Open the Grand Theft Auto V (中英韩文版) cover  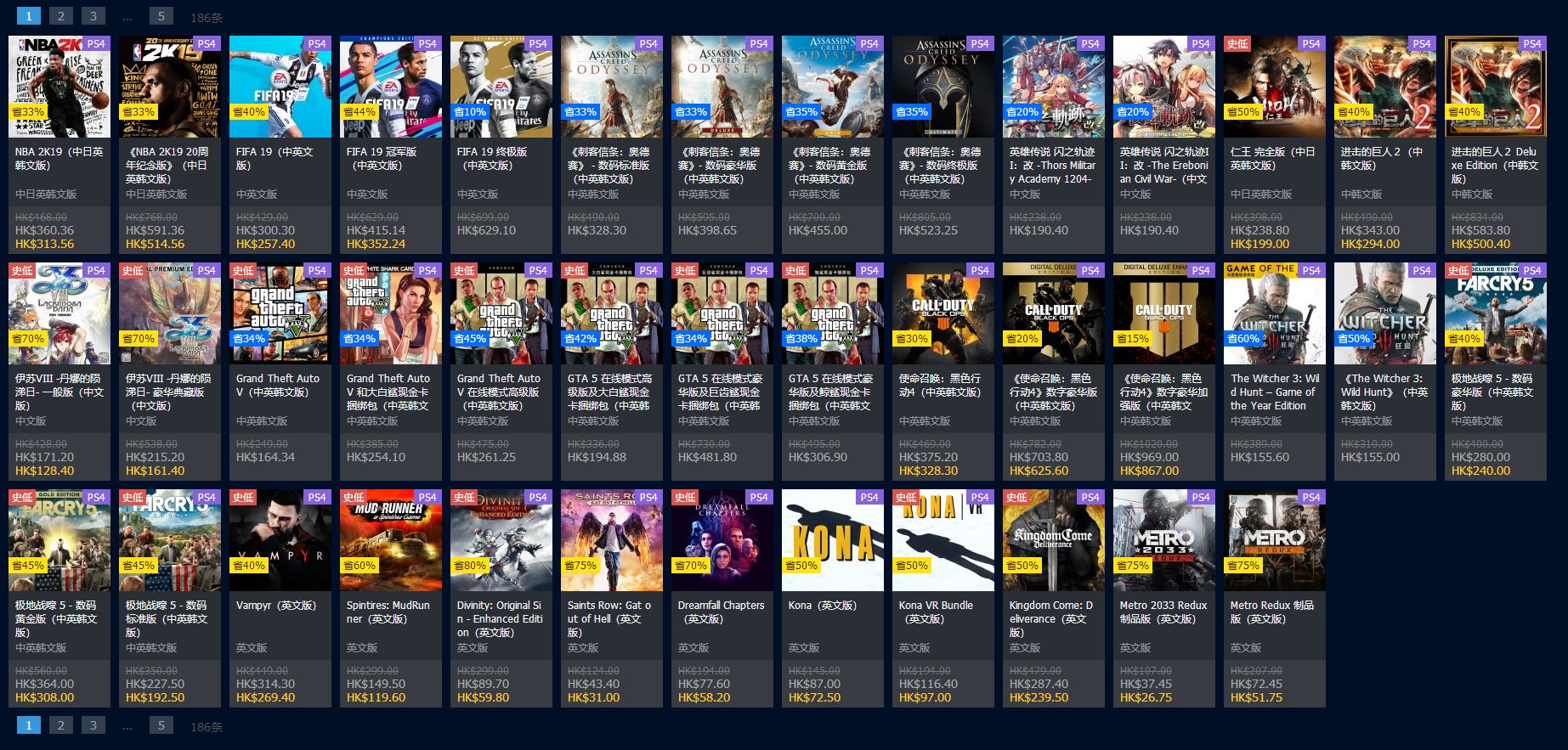tap(280, 313)
